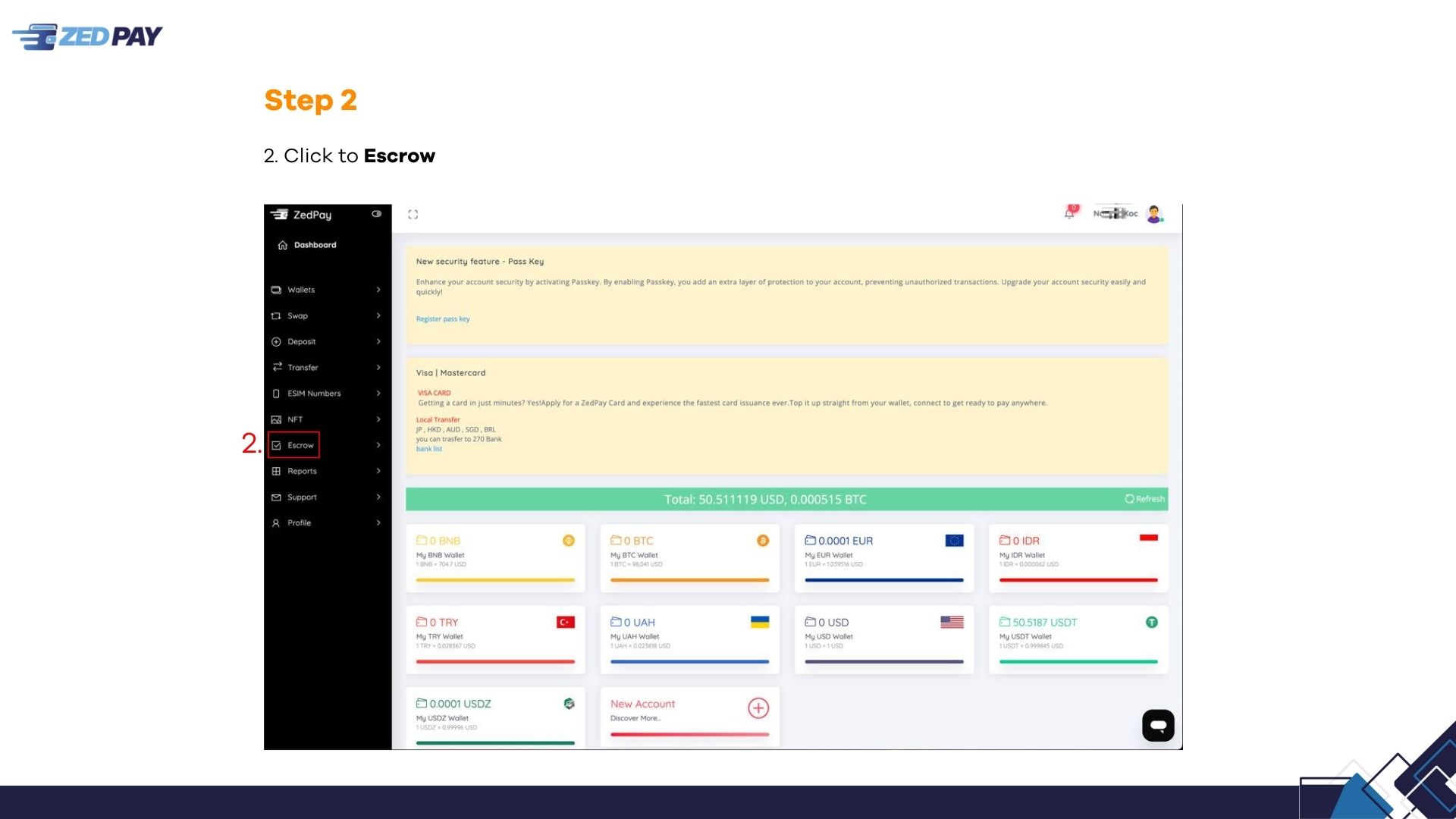The image size is (1456, 819).
Task: Click the account username in the header
Action: (1116, 214)
